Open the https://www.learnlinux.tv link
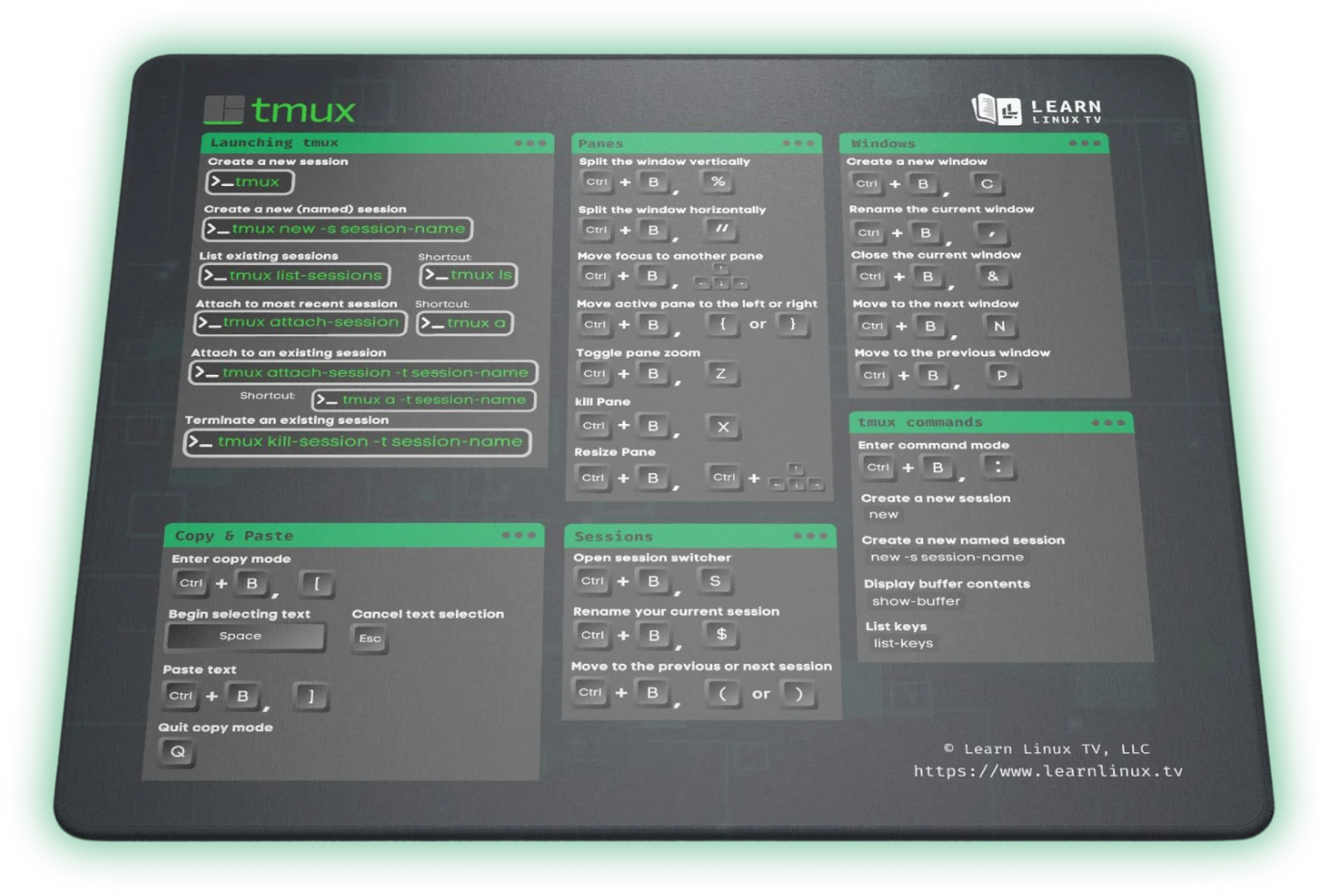The width and height of the screenshot is (1328, 896). (1048, 772)
